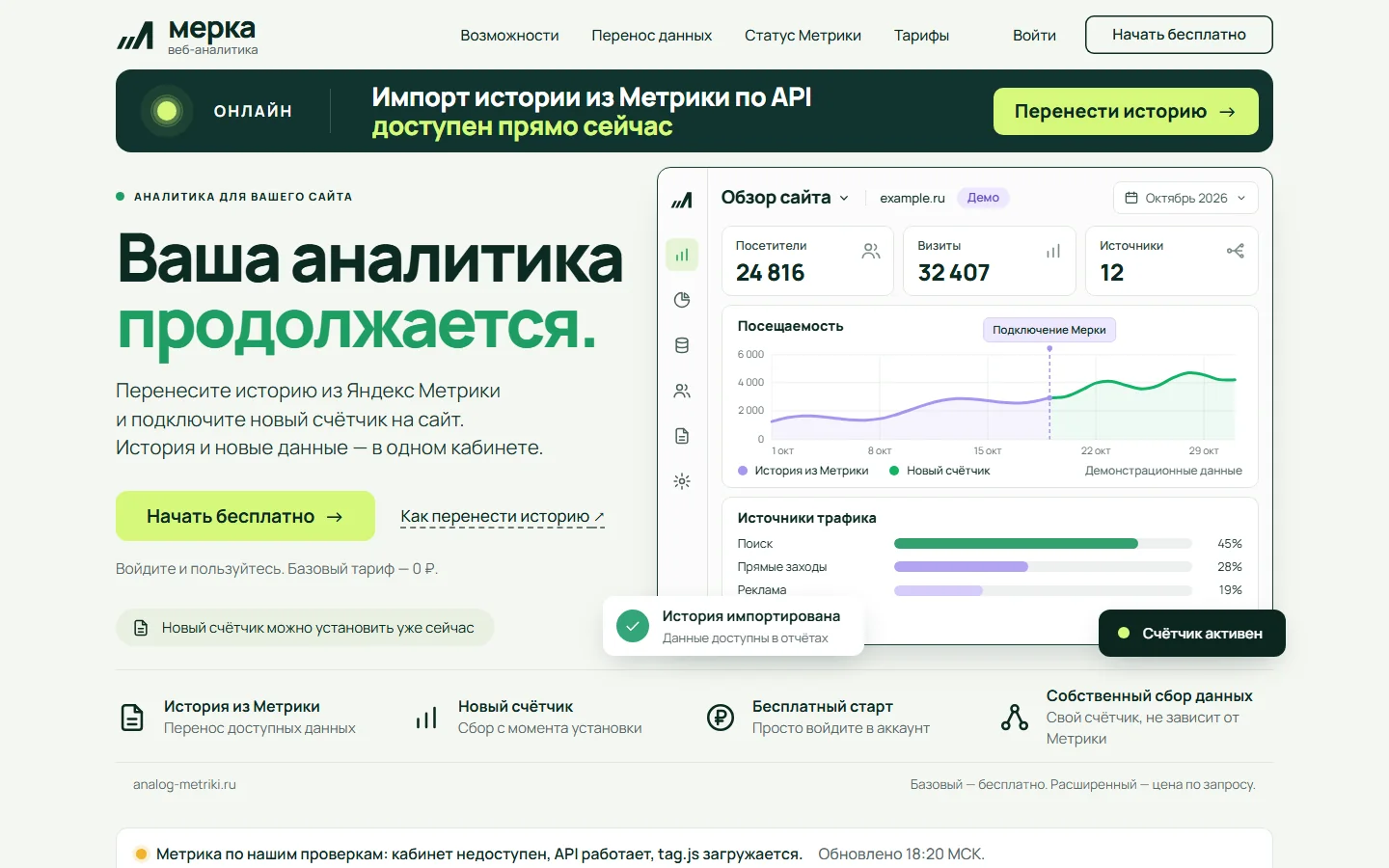
Task: Toggle the Новый счётчик legend item
Action: click(940, 471)
